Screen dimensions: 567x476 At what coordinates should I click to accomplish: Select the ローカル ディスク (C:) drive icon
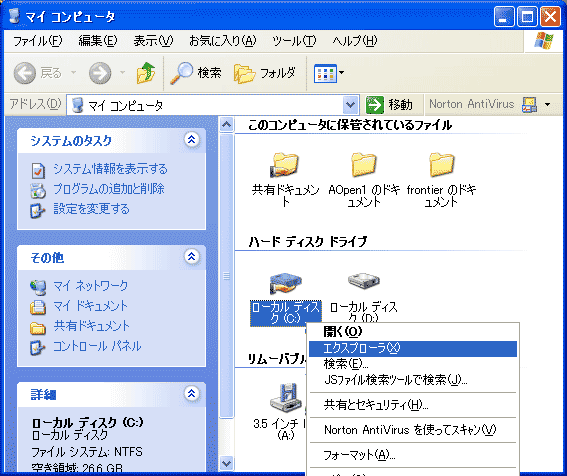point(285,284)
